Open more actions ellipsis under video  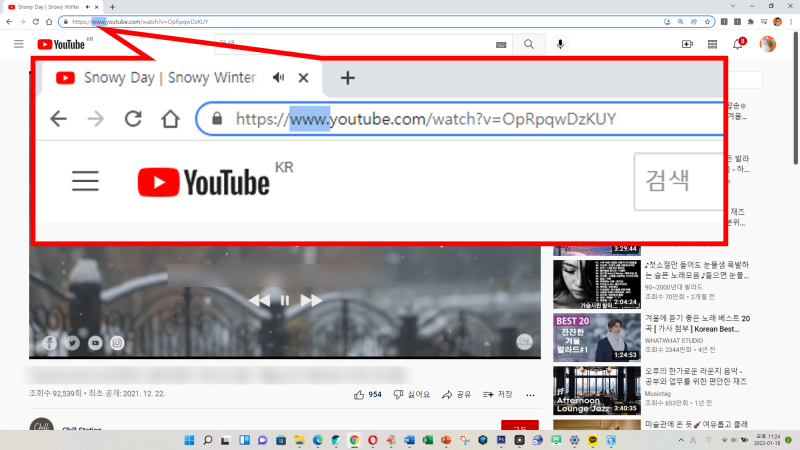(530, 395)
